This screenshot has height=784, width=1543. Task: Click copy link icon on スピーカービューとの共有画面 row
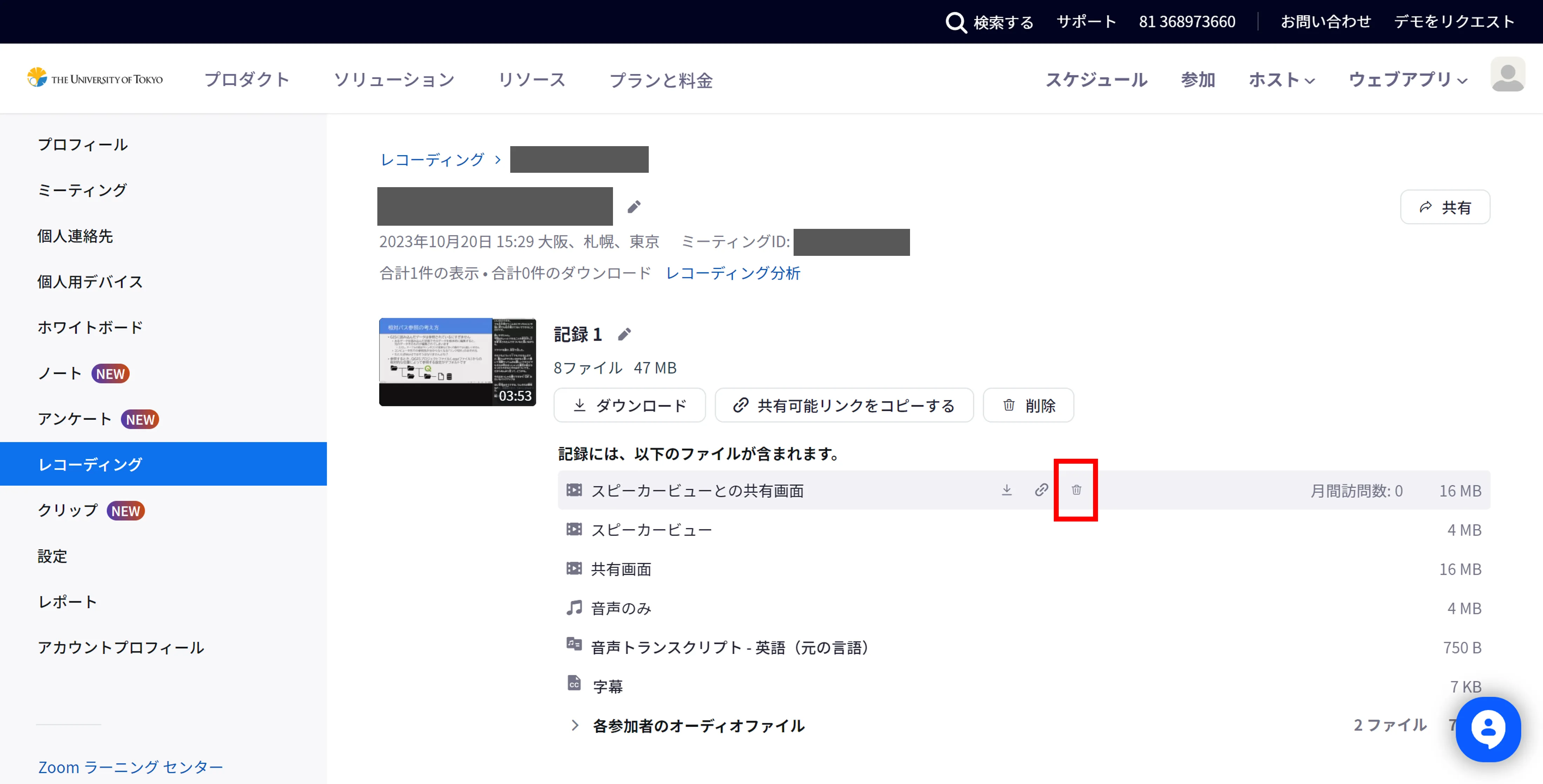(1041, 490)
